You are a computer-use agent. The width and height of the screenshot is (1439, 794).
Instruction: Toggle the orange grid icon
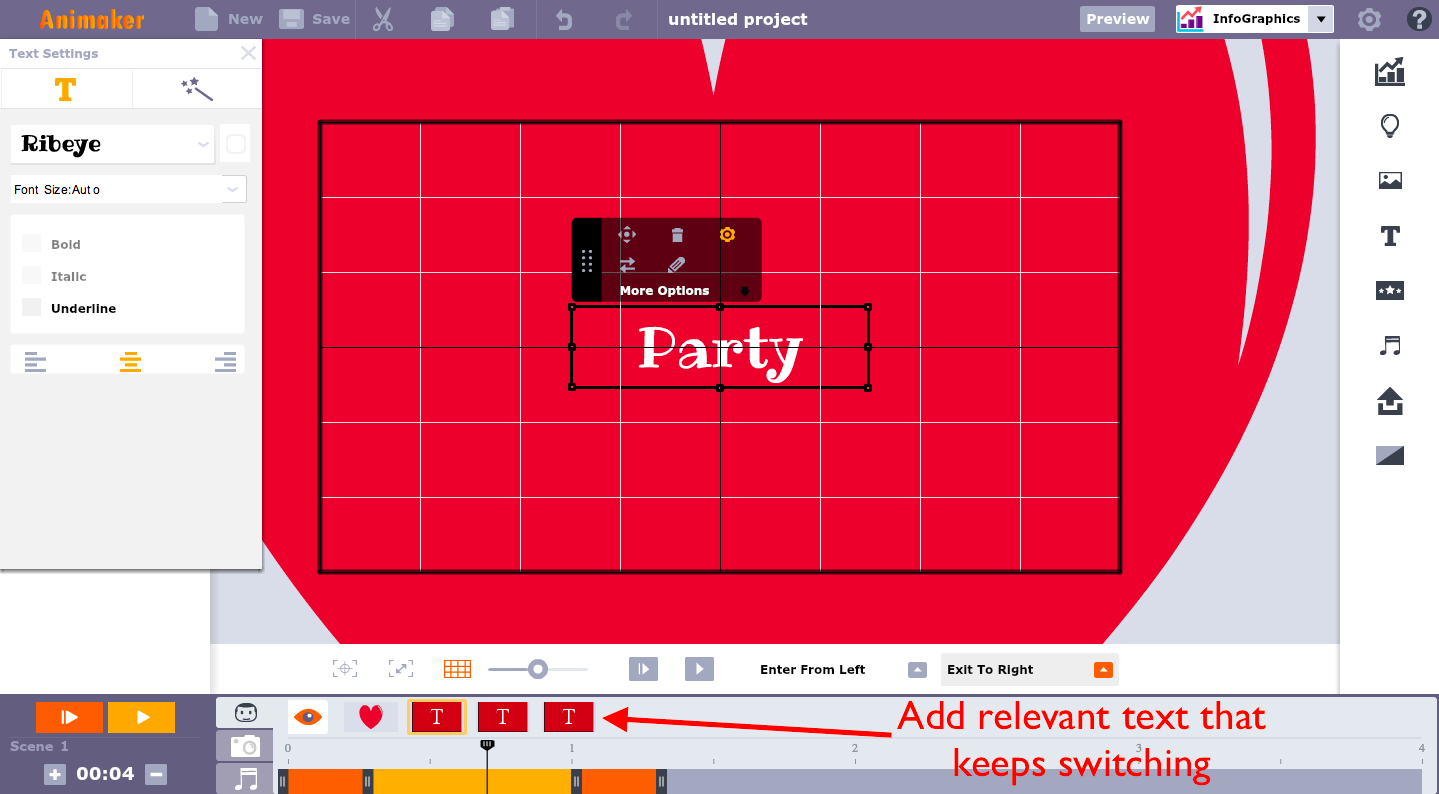click(x=457, y=669)
